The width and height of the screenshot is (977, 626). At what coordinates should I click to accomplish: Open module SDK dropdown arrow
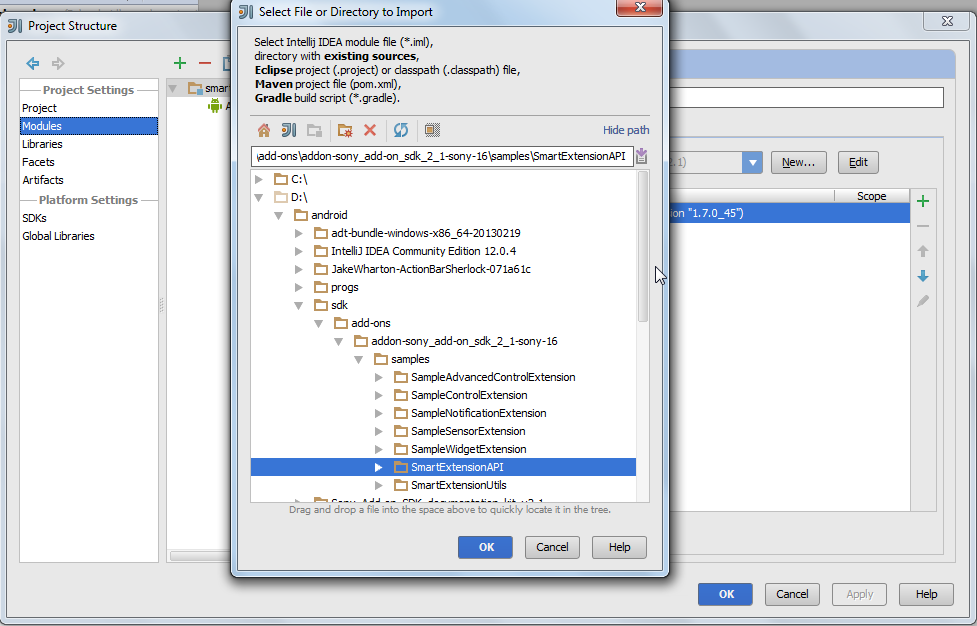pos(752,163)
